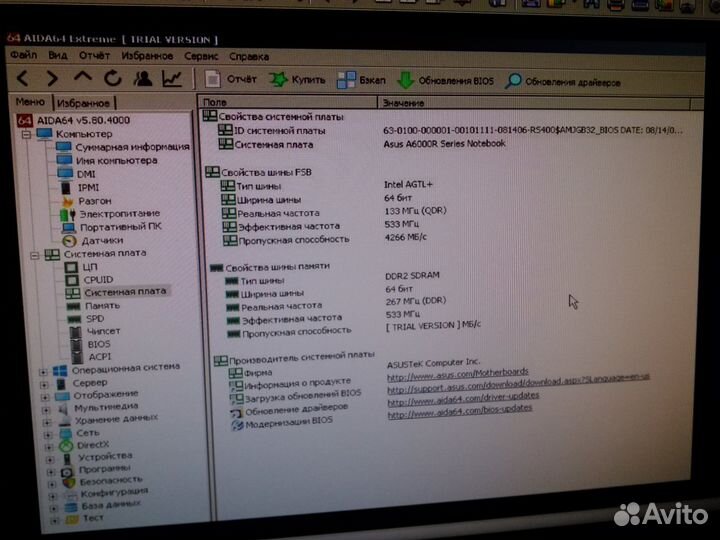Select Имя компьютера tree item

pos(117,161)
